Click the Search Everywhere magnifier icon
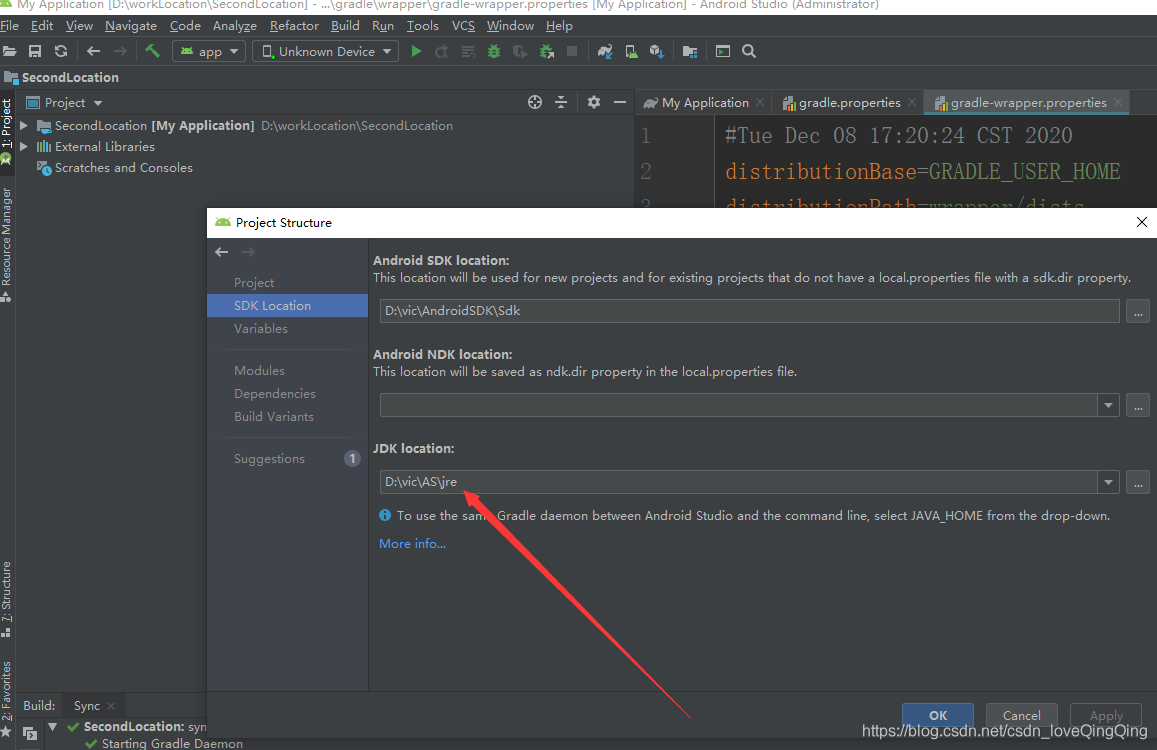The image size is (1157, 750). [749, 52]
